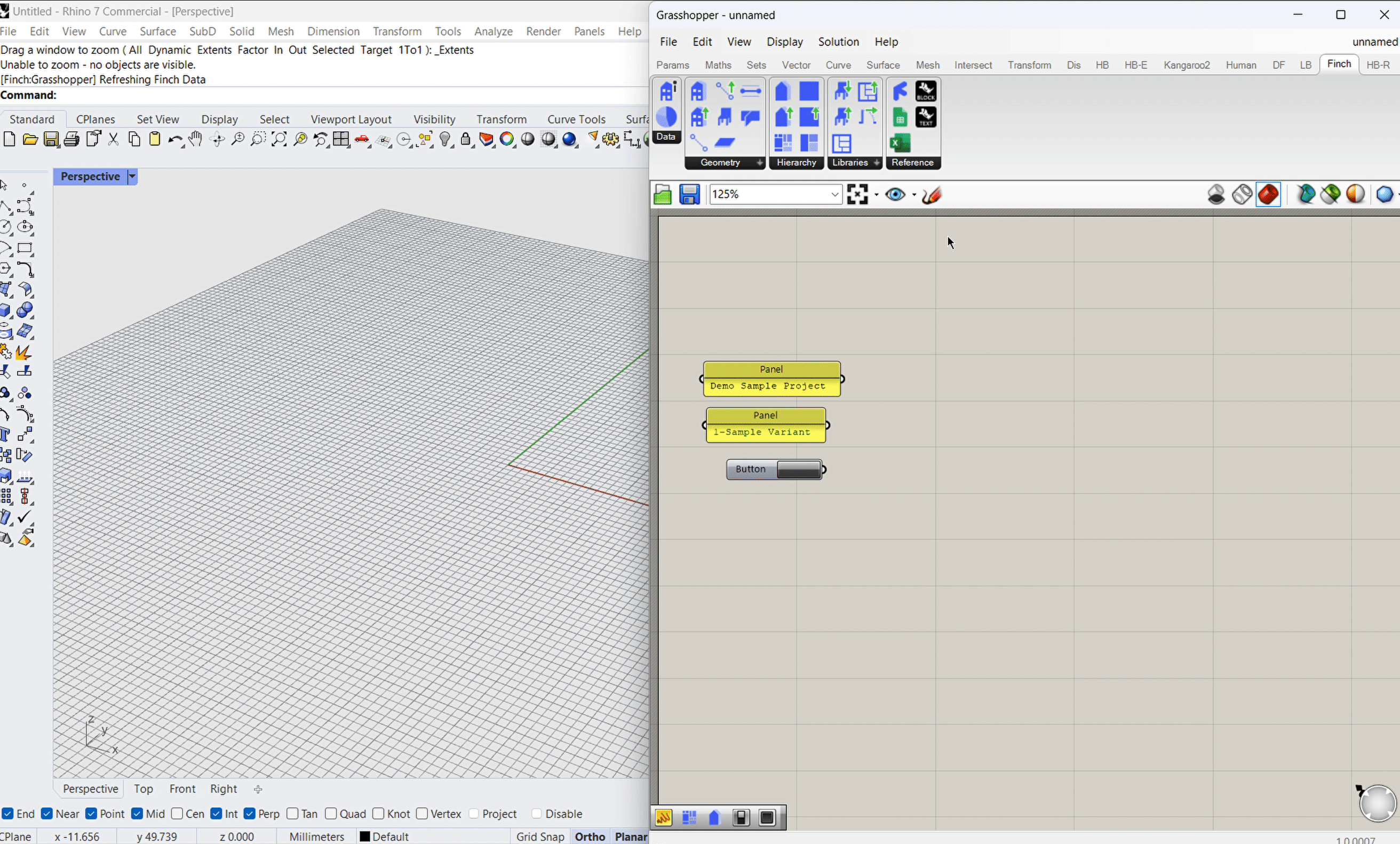Open the Kangaroo2 component tab
Image resolution: width=1400 pixels, height=844 pixels.
tap(1187, 65)
